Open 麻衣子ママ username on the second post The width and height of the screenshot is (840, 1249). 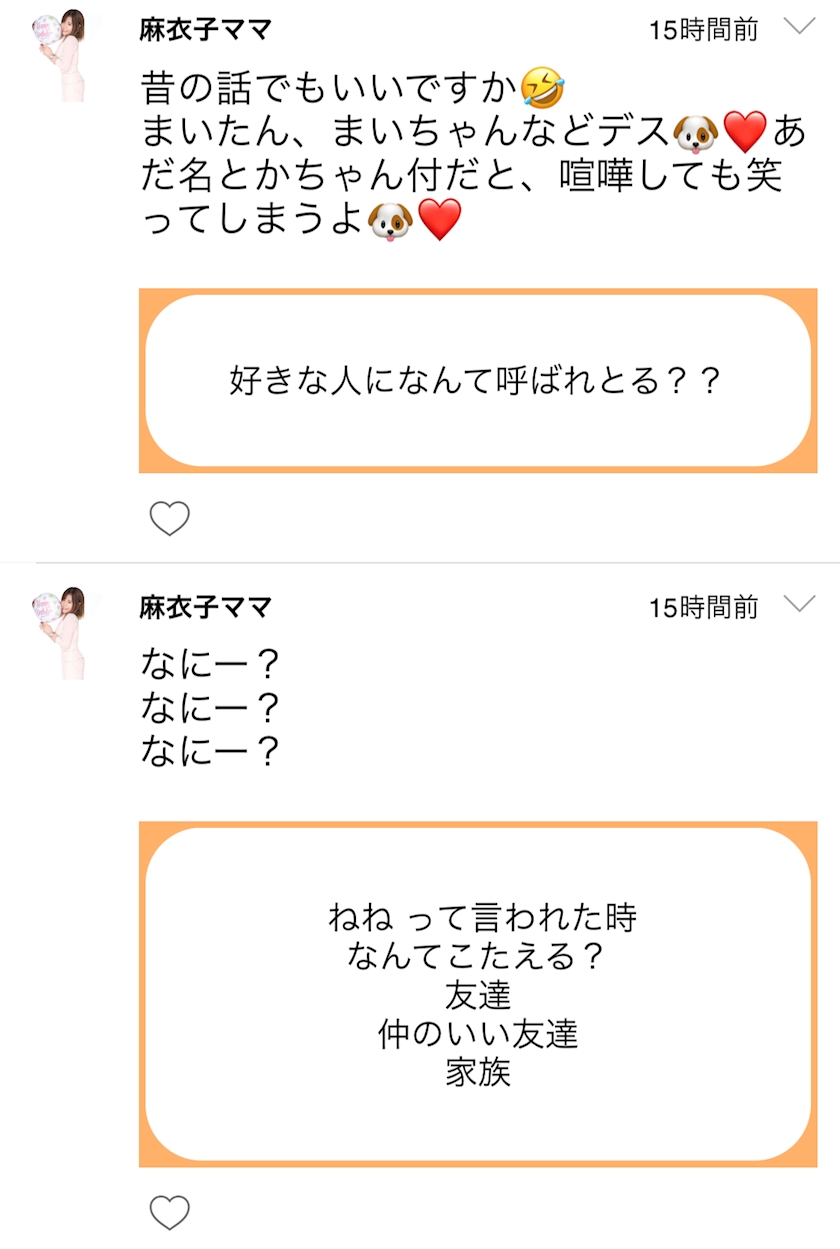click(205, 606)
